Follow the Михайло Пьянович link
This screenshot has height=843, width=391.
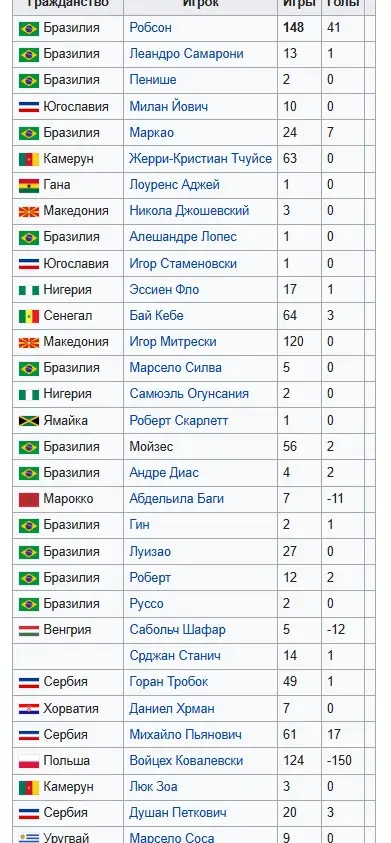click(x=186, y=734)
